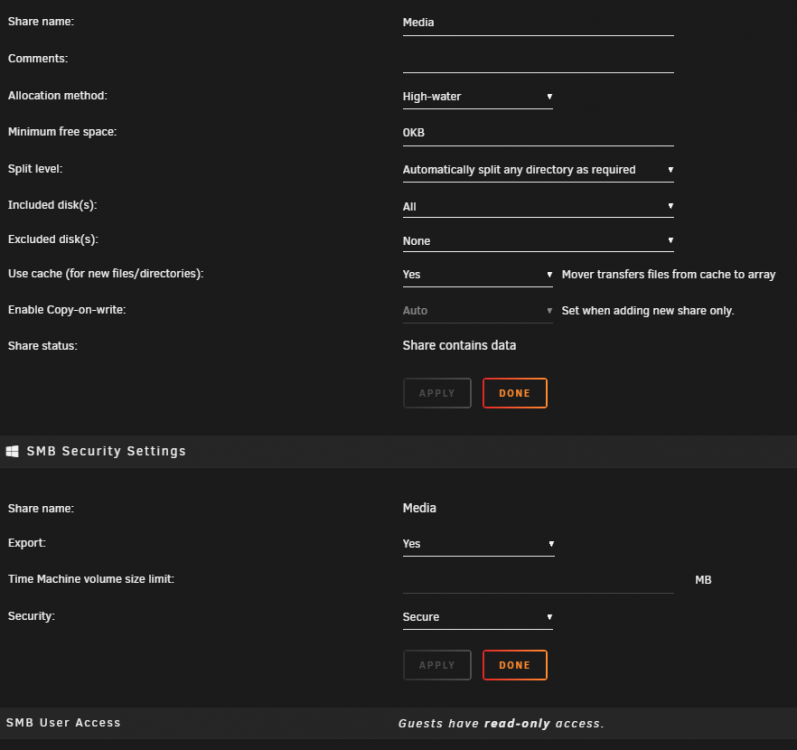Expand the Excluded disk(s) dropdown
The width and height of the screenshot is (797, 750).
tap(538, 240)
